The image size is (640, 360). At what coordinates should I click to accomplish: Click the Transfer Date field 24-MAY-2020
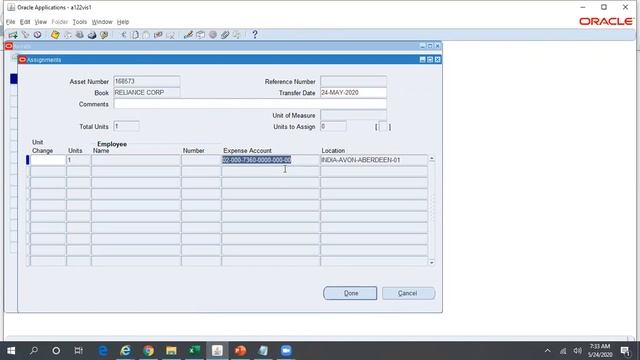[353, 93]
